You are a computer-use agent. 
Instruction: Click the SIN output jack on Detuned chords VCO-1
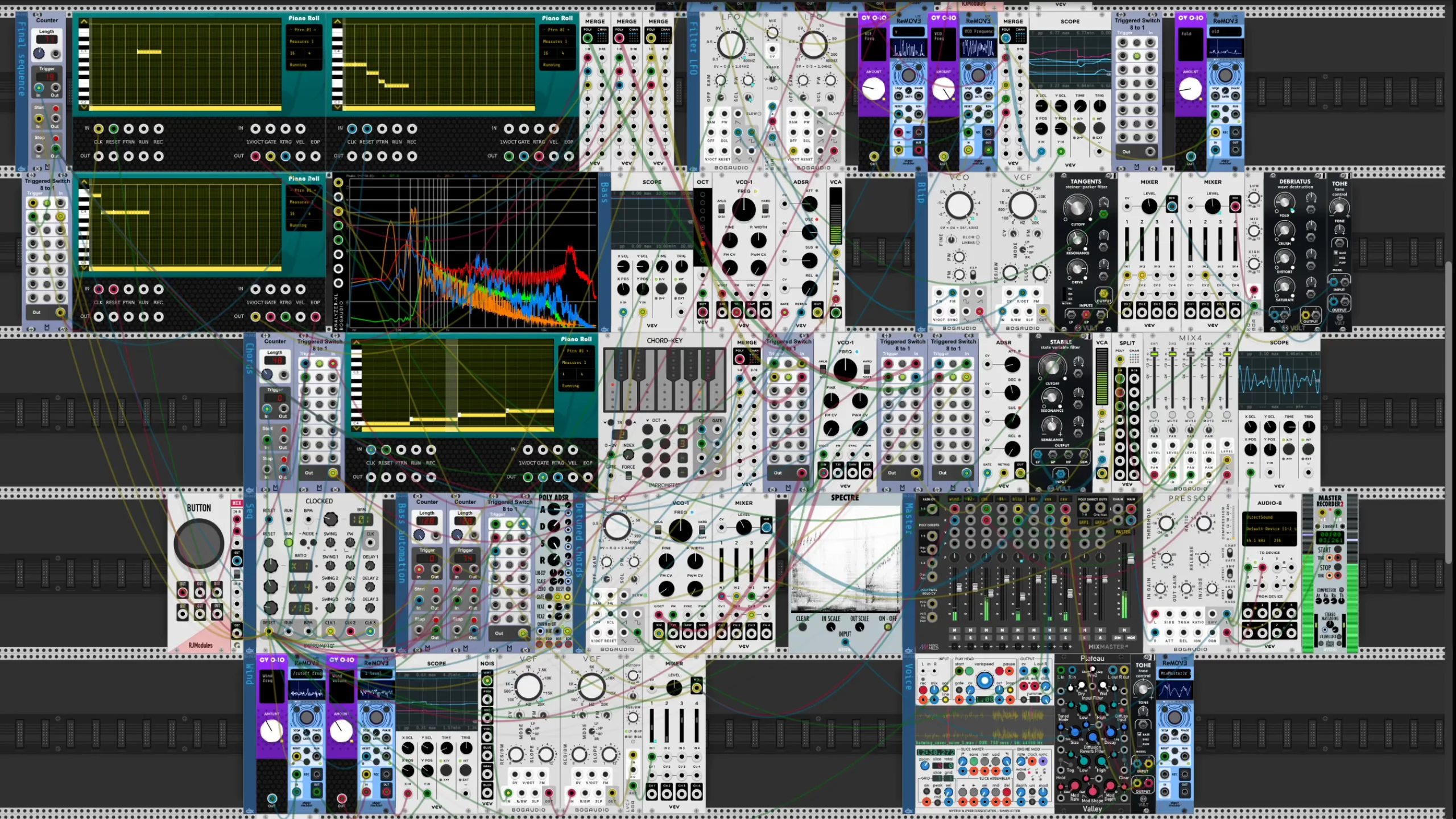point(659,633)
